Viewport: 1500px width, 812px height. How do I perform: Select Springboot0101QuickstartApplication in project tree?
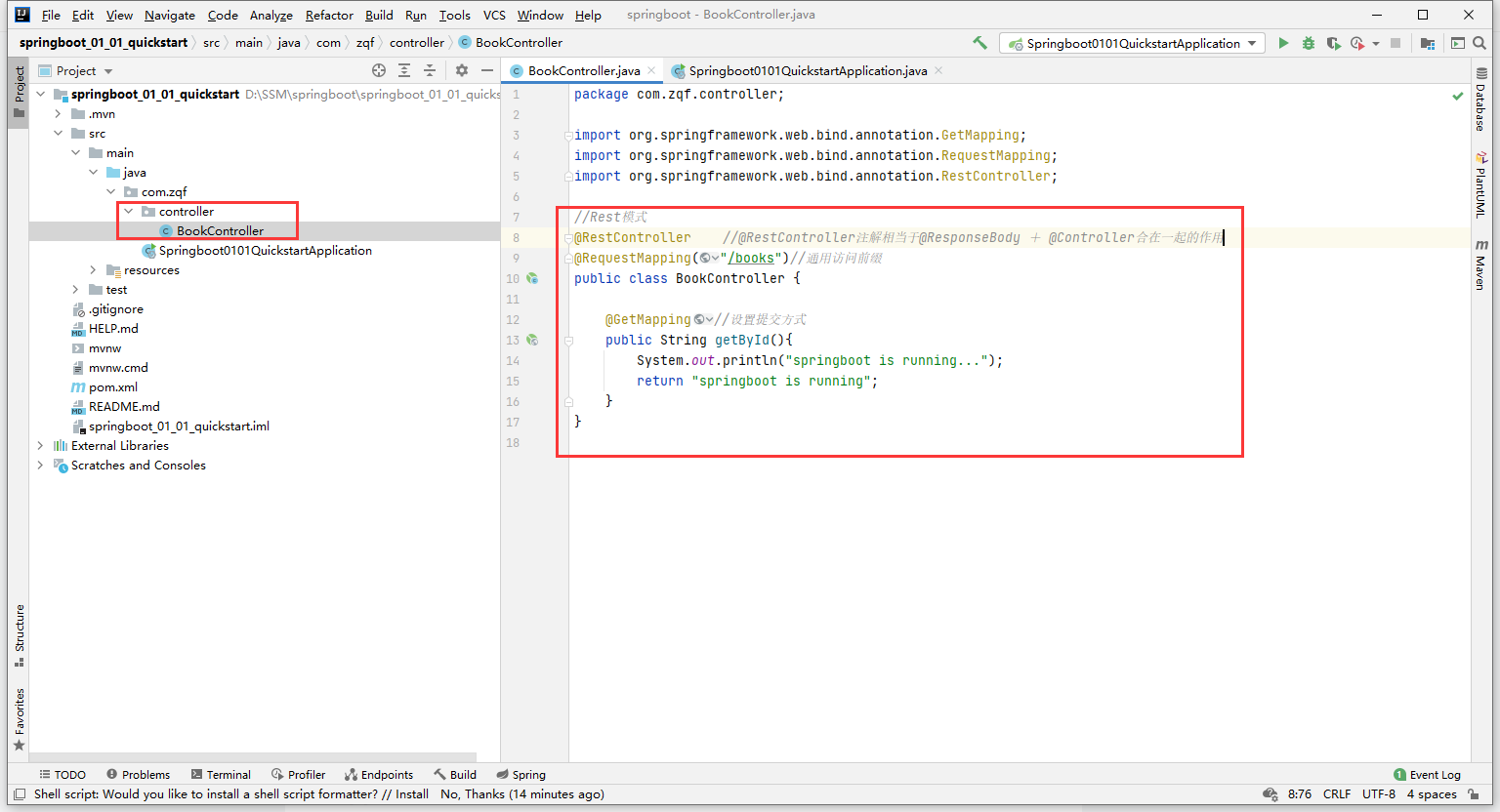pyautogui.click(x=257, y=251)
